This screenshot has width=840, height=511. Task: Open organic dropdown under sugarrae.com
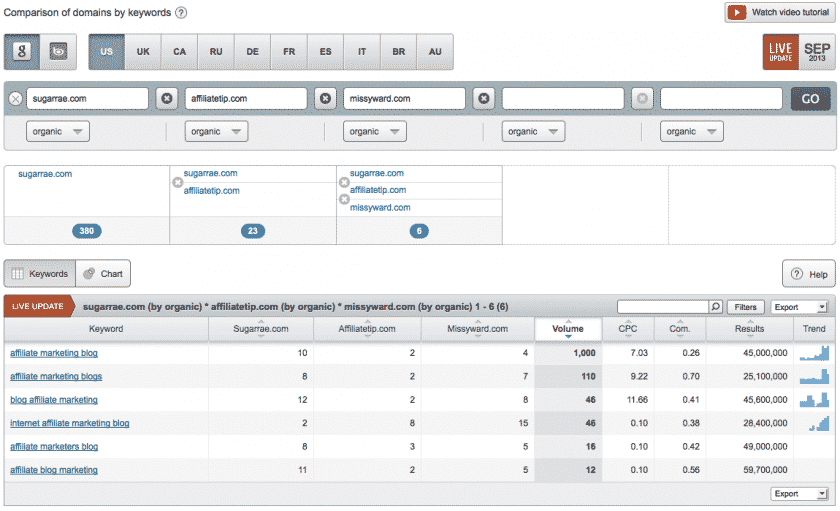click(58, 131)
